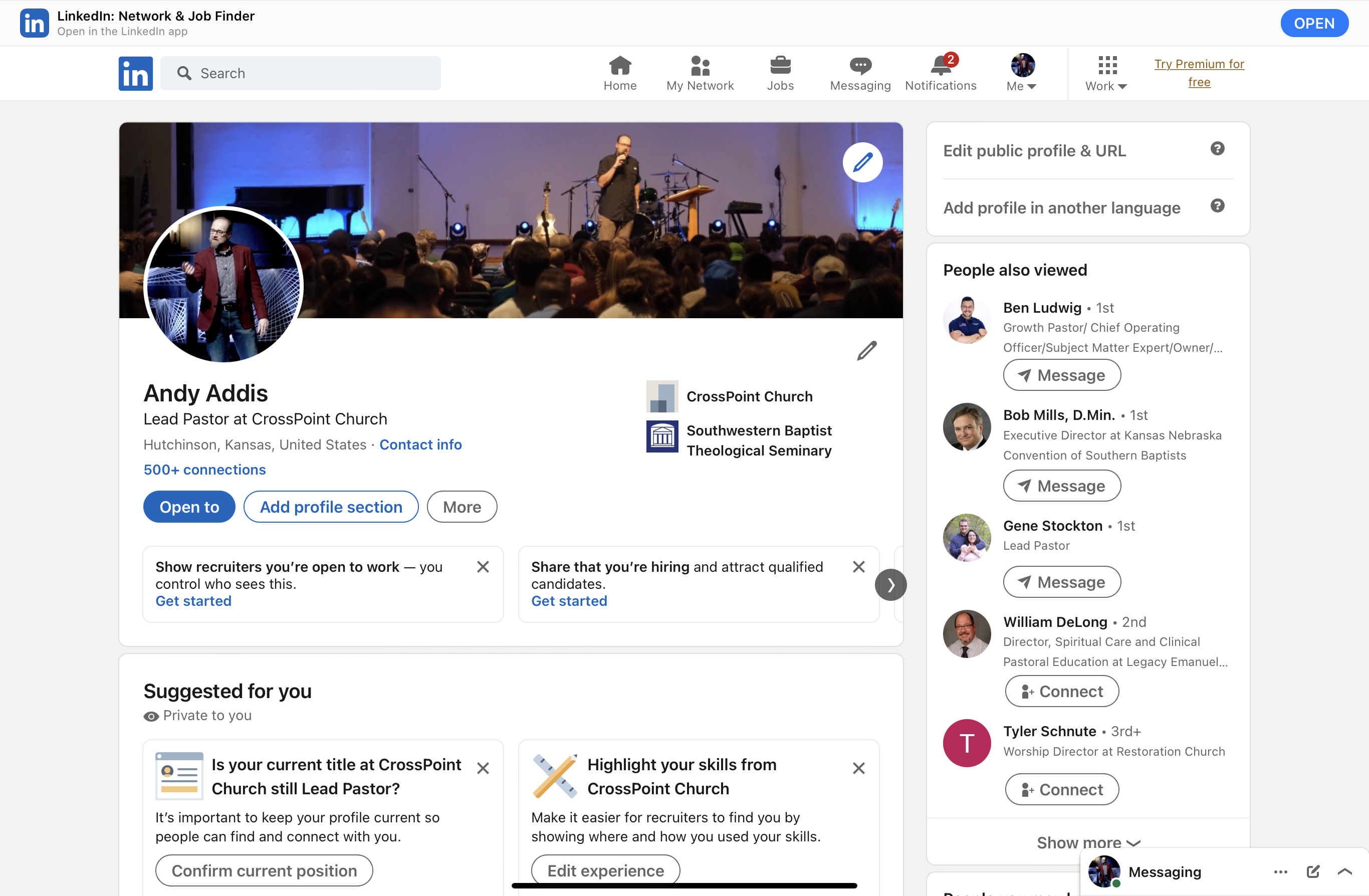Screen dimensions: 1369x896
Task: Click the next arrow on card carousel
Action: 890,585
